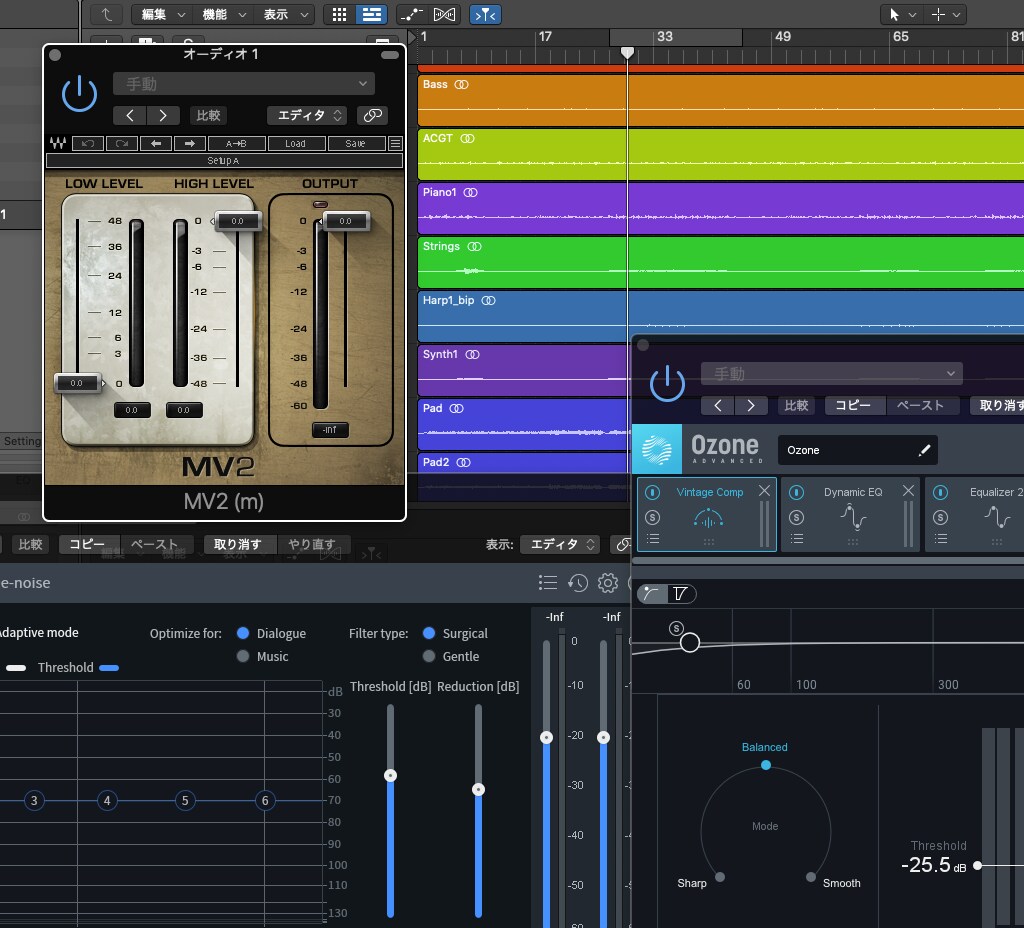1024x928 pixels.
Task: Edit Ozone preset name pencil icon
Action: pyautogui.click(x=924, y=450)
